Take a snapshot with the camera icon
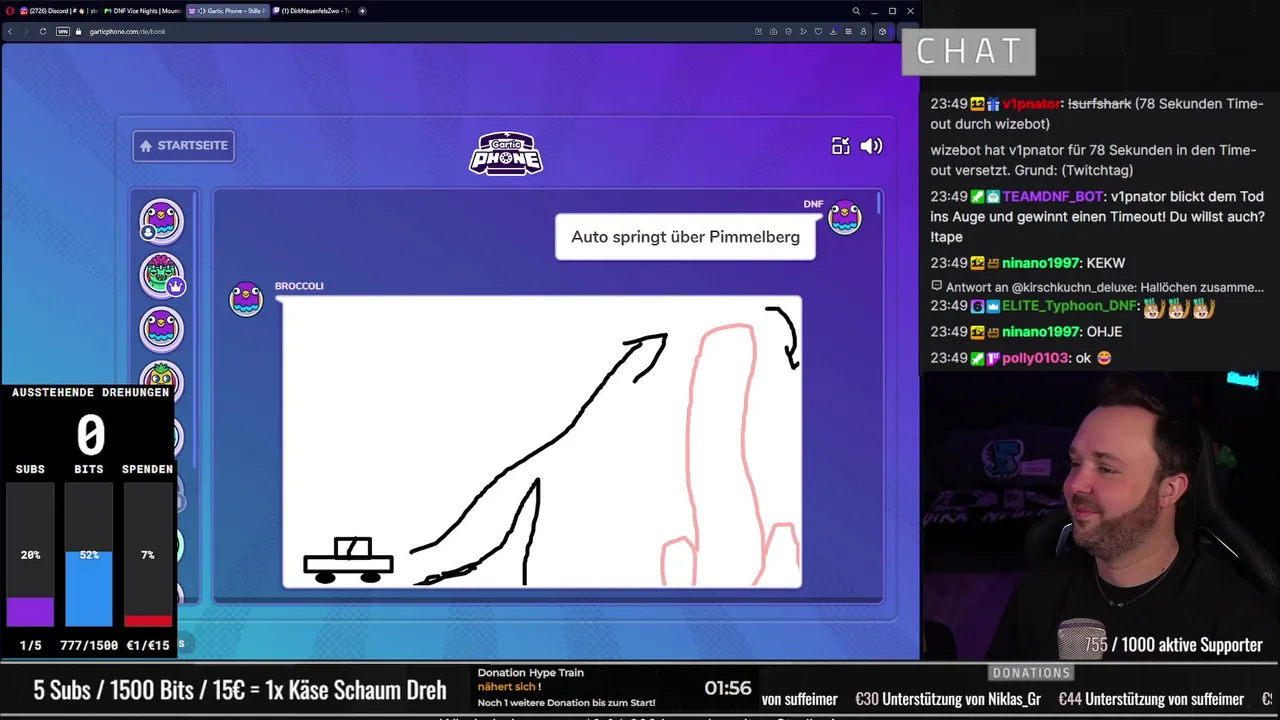Image resolution: width=1280 pixels, height=720 pixels. tap(774, 31)
